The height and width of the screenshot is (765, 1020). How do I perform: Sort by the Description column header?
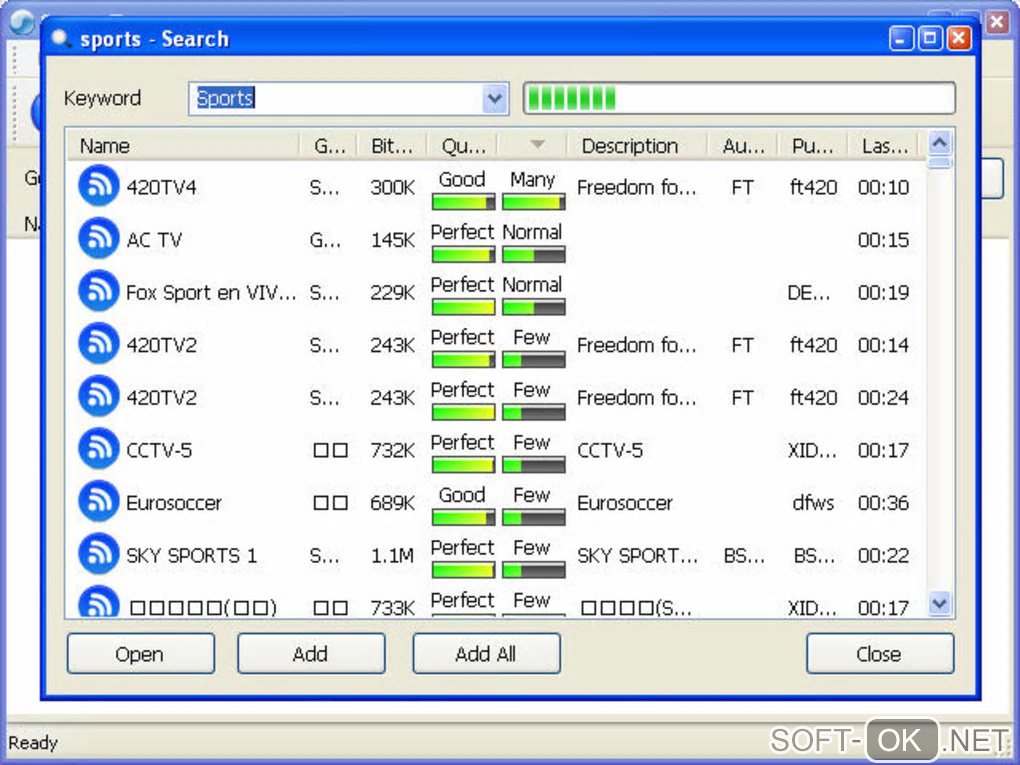(x=638, y=146)
